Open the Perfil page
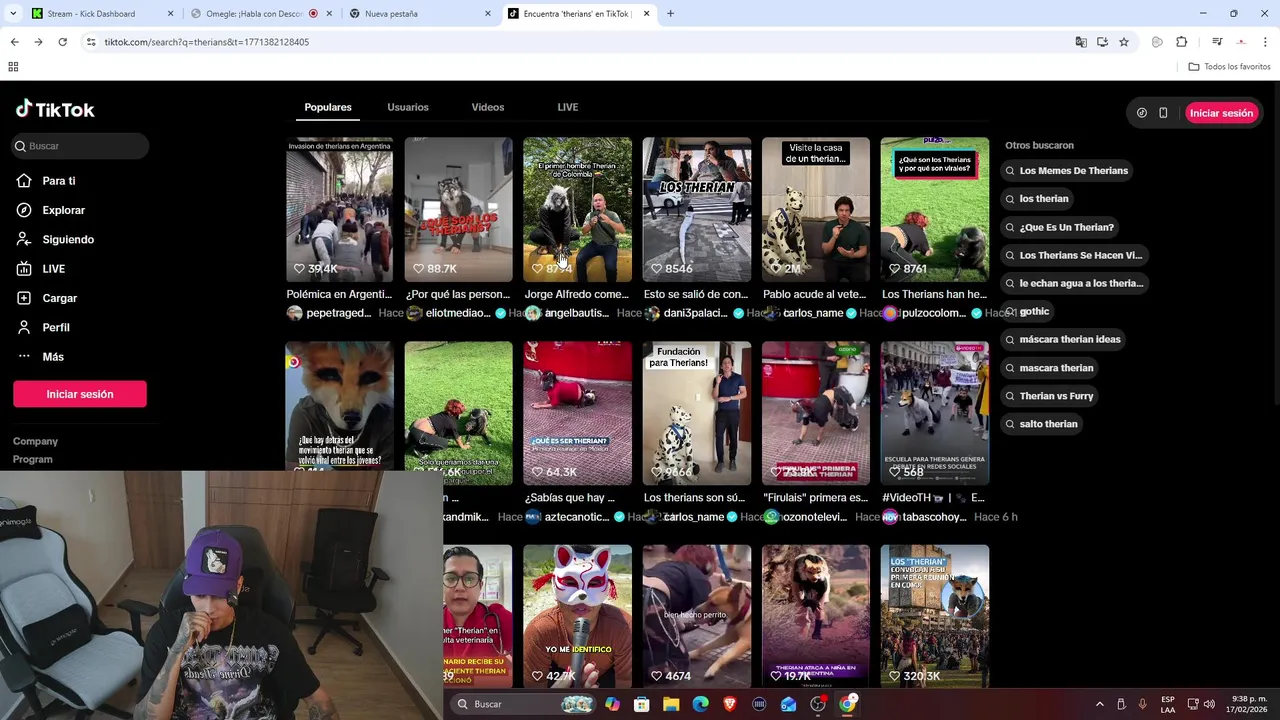The image size is (1280, 720). (x=55, y=327)
